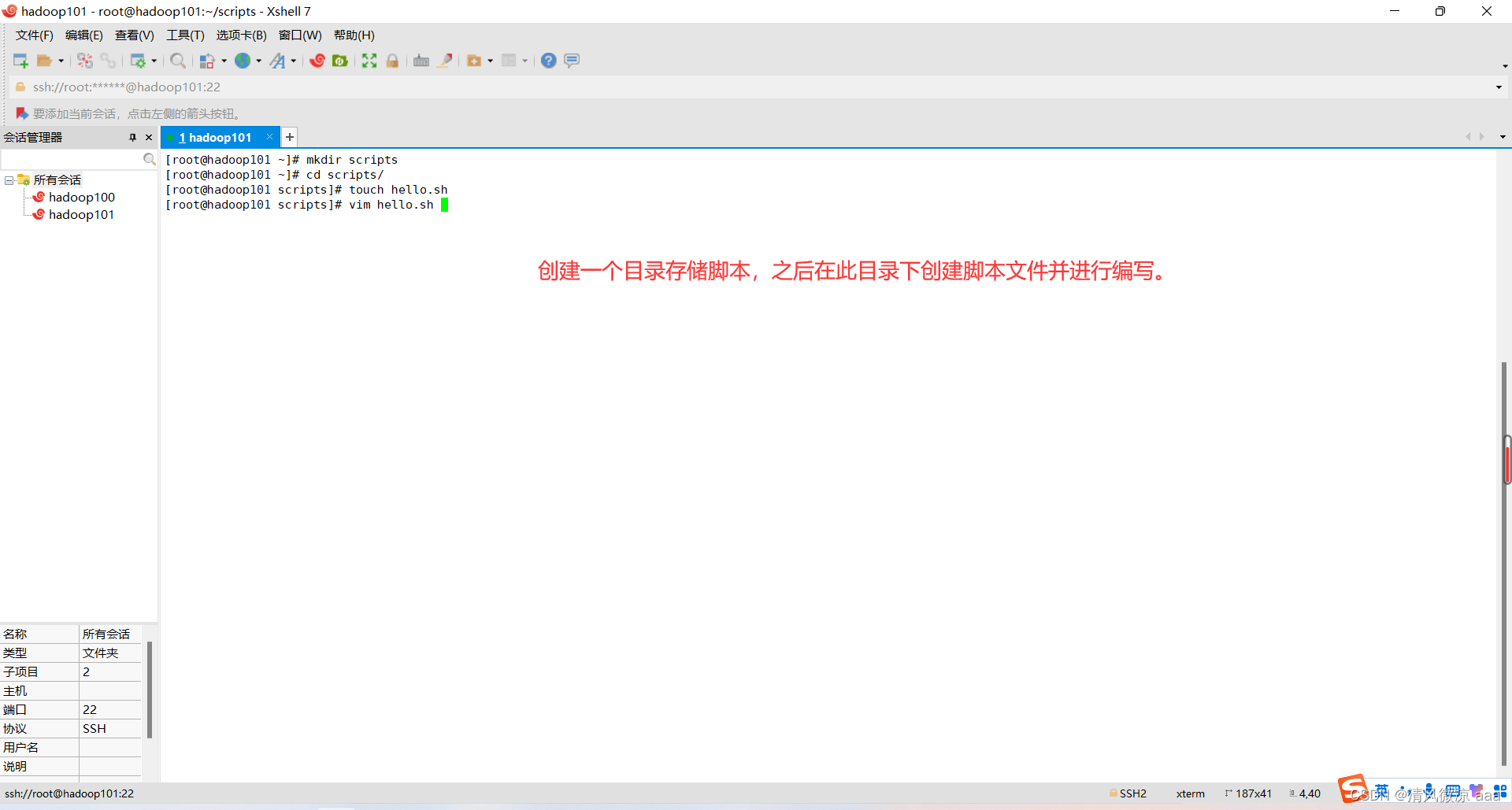The width and height of the screenshot is (1512, 810).
Task: Expand the font dropdown arrow
Action: 293,61
